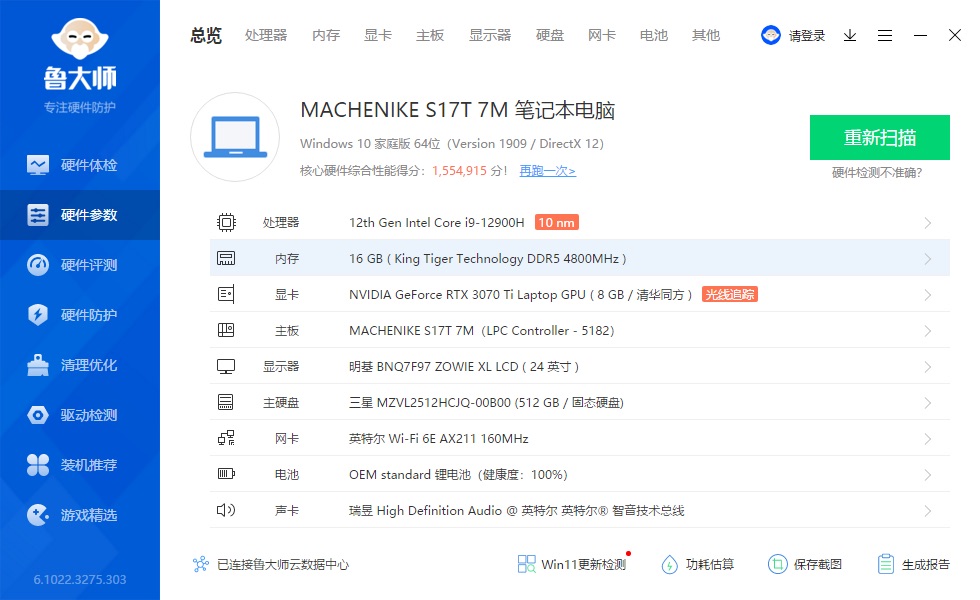Viewport: 980px width, 600px height.
Task: Click 明基 BNQ7F97 ZOWIE XL LCD text
Action: pyautogui.click(x=464, y=367)
